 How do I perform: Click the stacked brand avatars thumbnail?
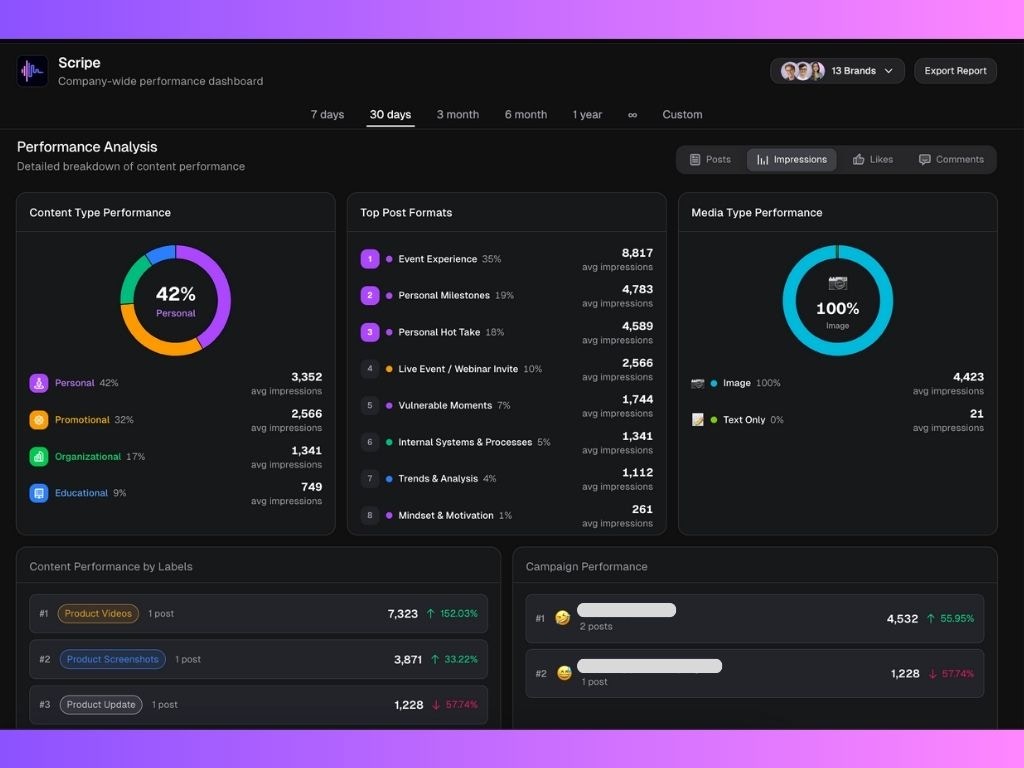point(803,70)
